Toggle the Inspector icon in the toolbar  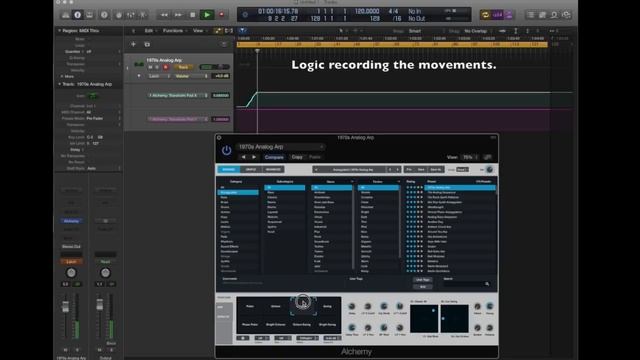coord(77,15)
